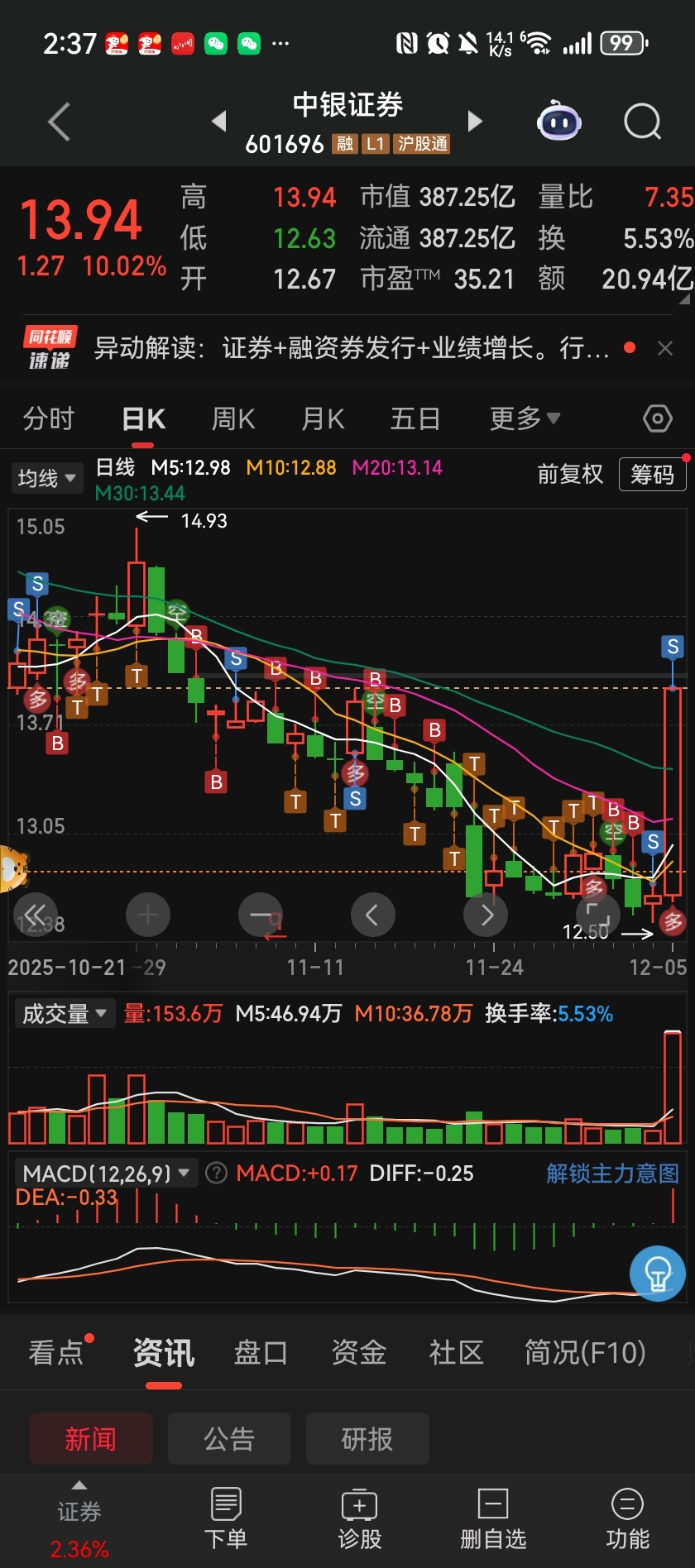The height and width of the screenshot is (1568, 695).
Task: Open 诊股 stock diagnosis icon
Action: coord(360,1520)
